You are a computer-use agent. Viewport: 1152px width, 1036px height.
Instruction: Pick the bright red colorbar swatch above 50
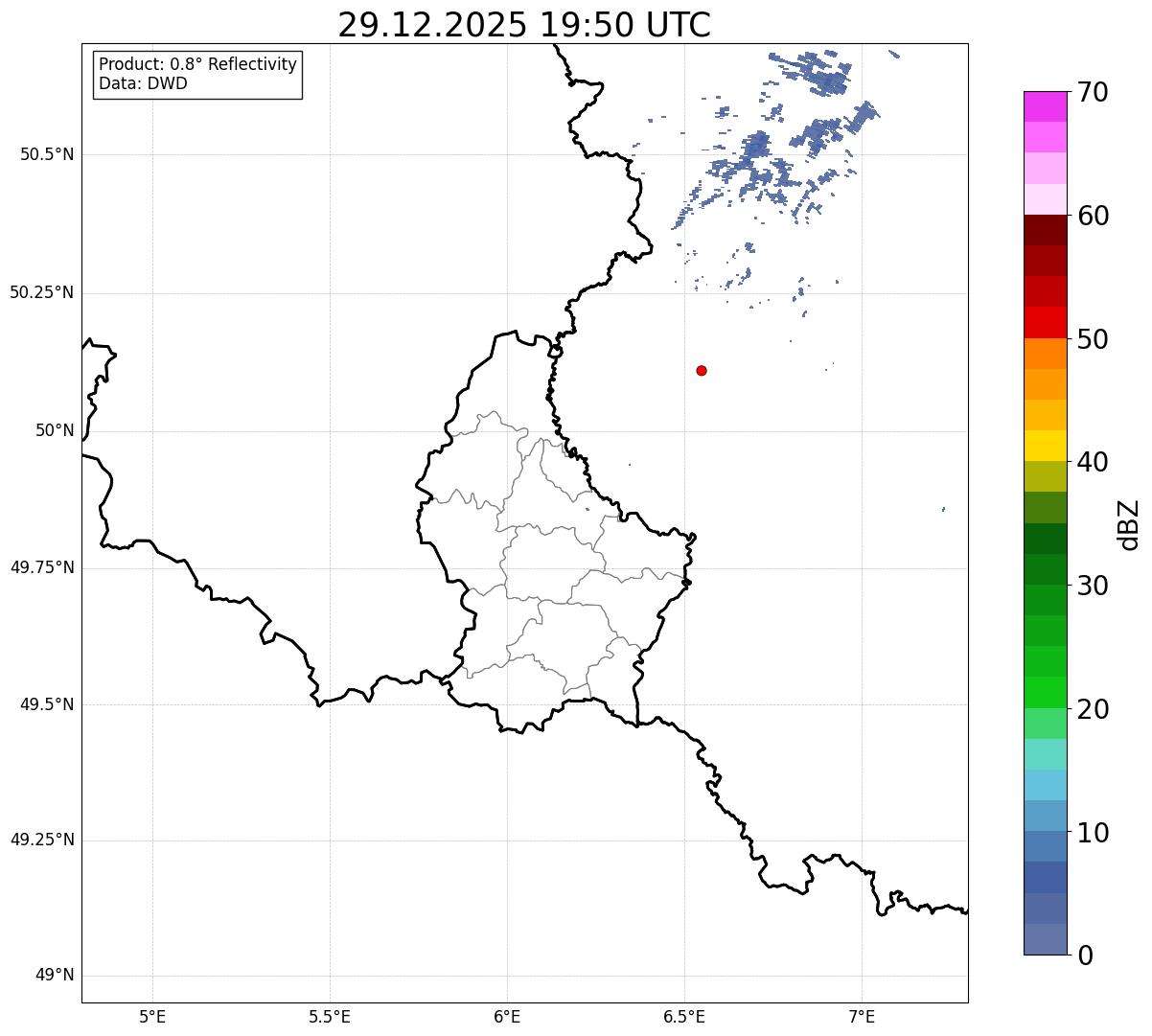click(x=1045, y=323)
